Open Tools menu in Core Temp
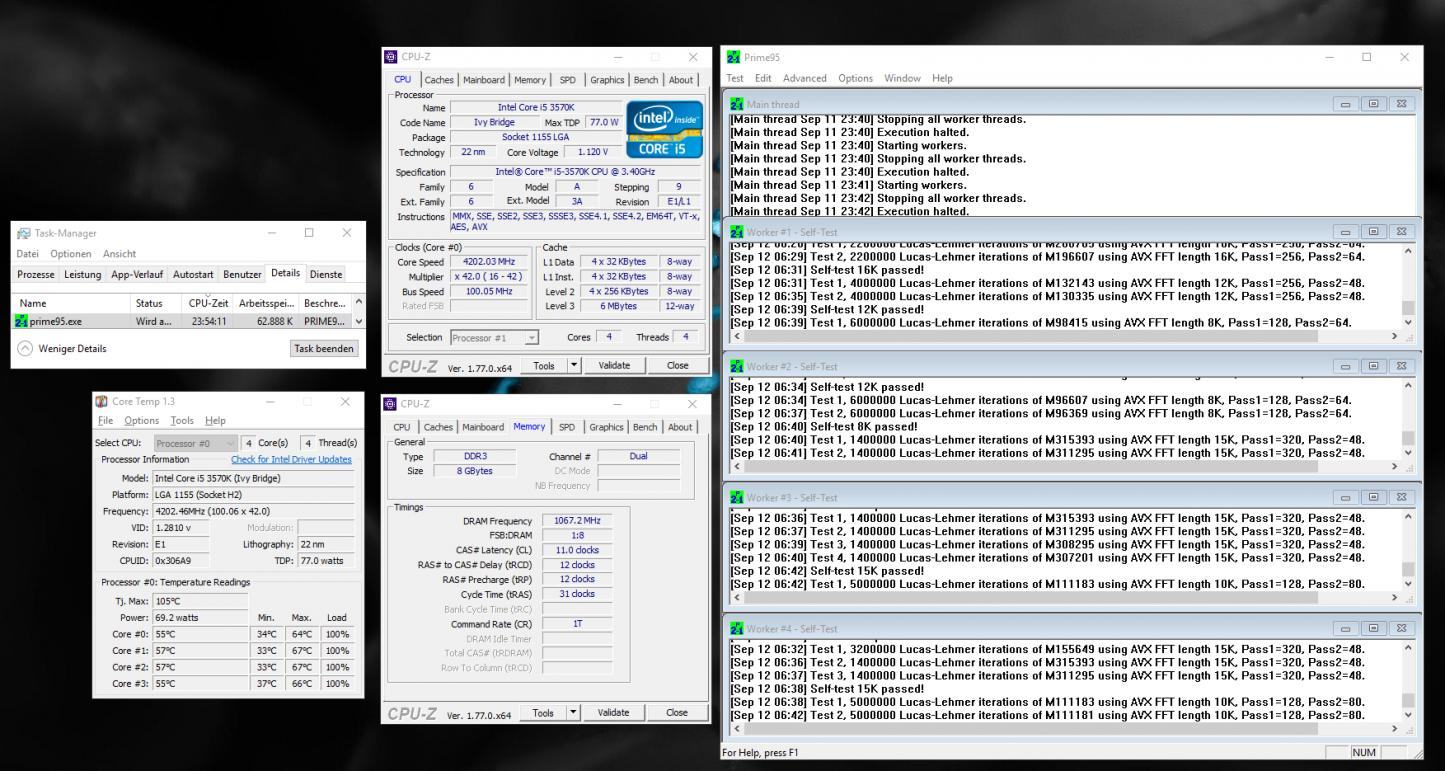The image size is (1445, 771). [x=183, y=421]
